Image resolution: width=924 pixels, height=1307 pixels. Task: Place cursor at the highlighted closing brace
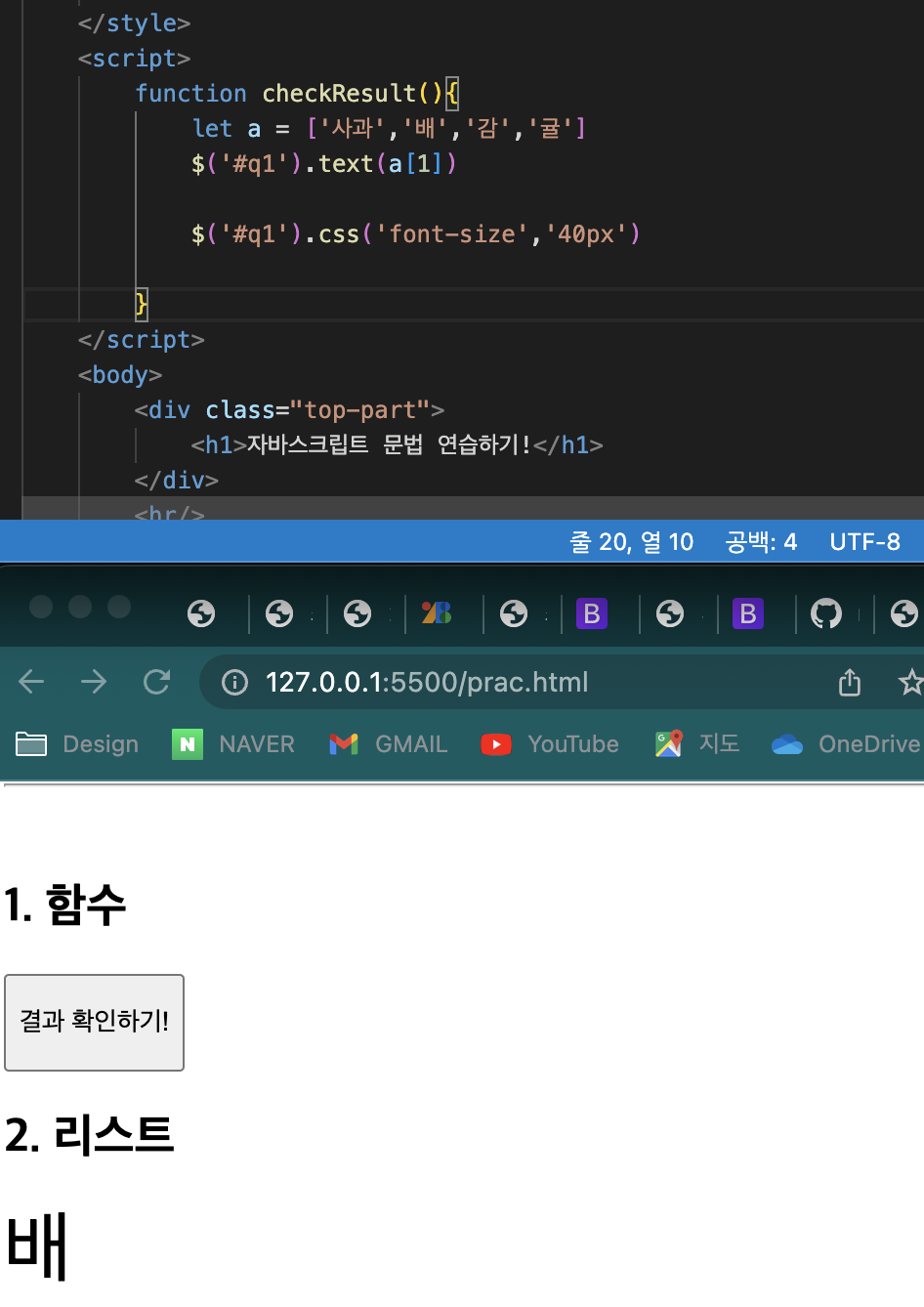142,305
